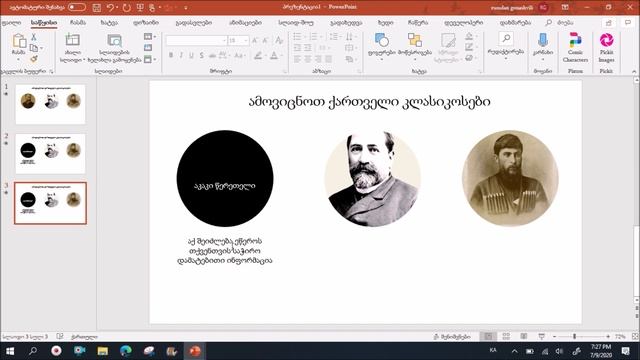
Task: Open the Pickit Images add-in
Action: pos(606,47)
